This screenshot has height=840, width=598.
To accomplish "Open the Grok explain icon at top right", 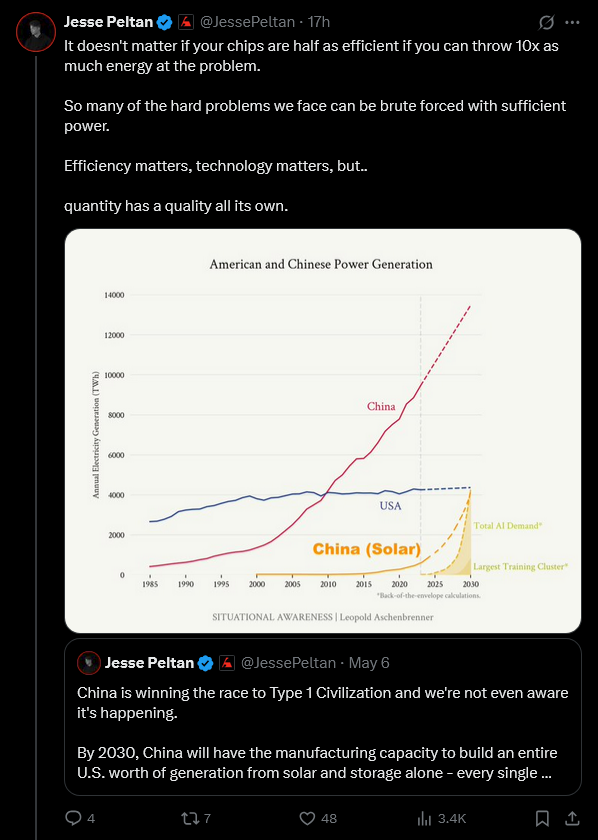I will pos(546,22).
